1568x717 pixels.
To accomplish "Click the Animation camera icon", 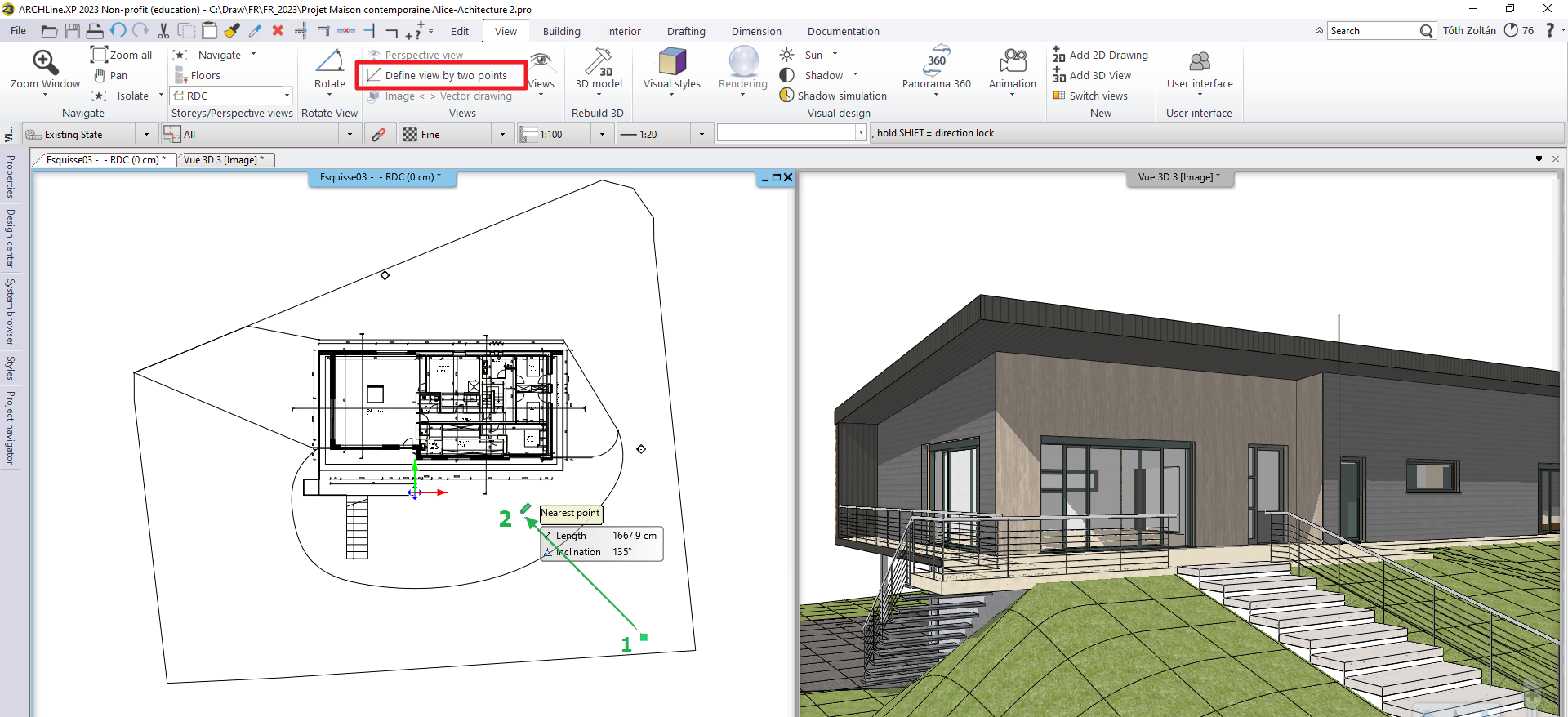I will point(1013,62).
